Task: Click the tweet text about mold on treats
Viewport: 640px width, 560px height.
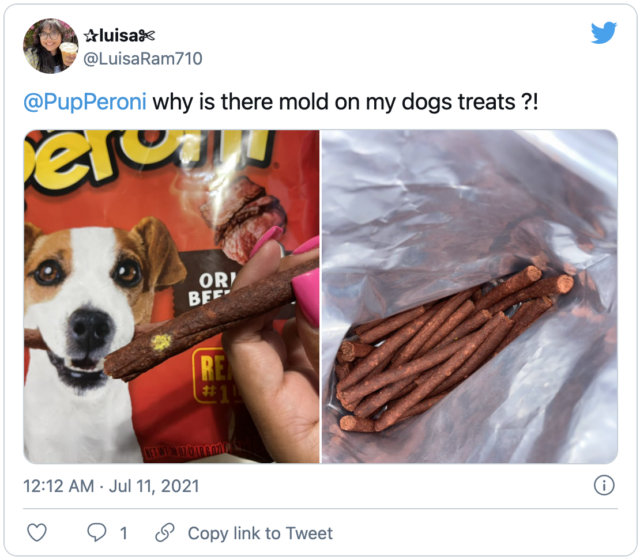Action: pos(345,102)
